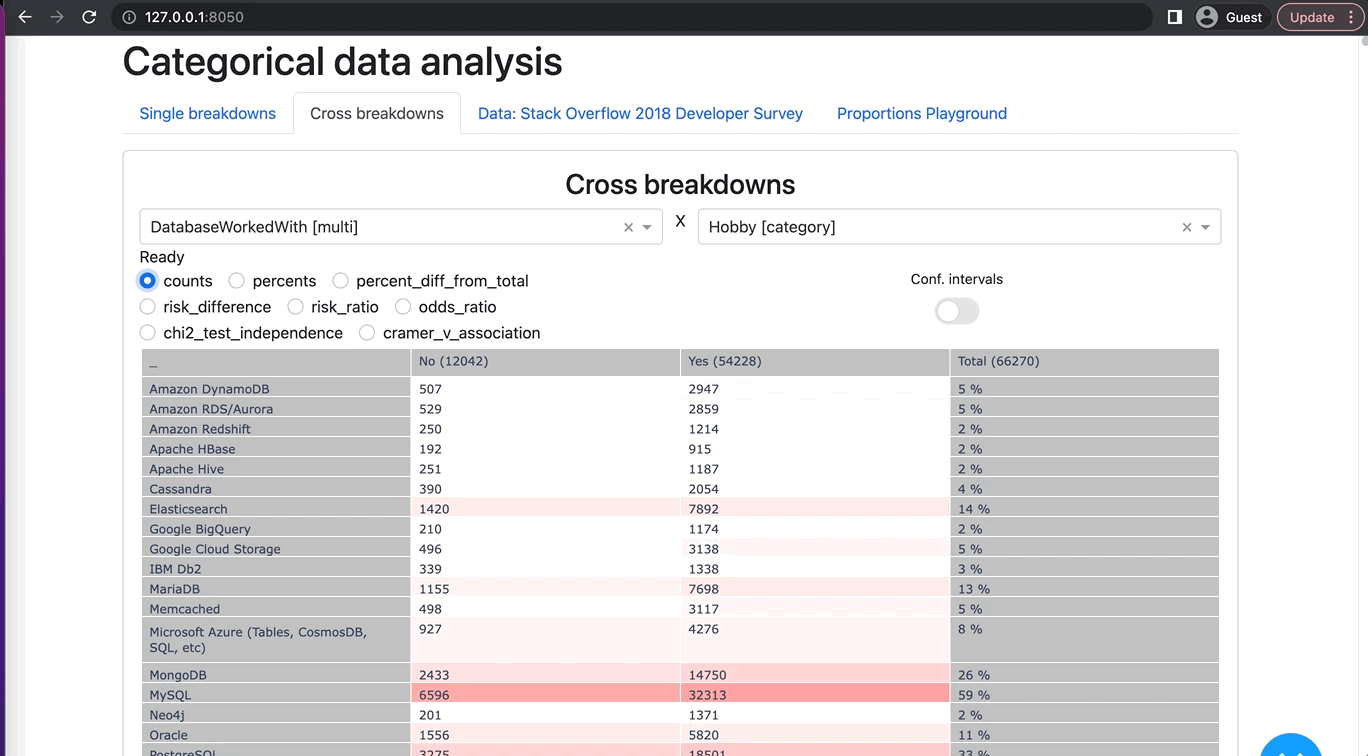Reload the current page
The width and height of the screenshot is (1368, 756).
89,17
